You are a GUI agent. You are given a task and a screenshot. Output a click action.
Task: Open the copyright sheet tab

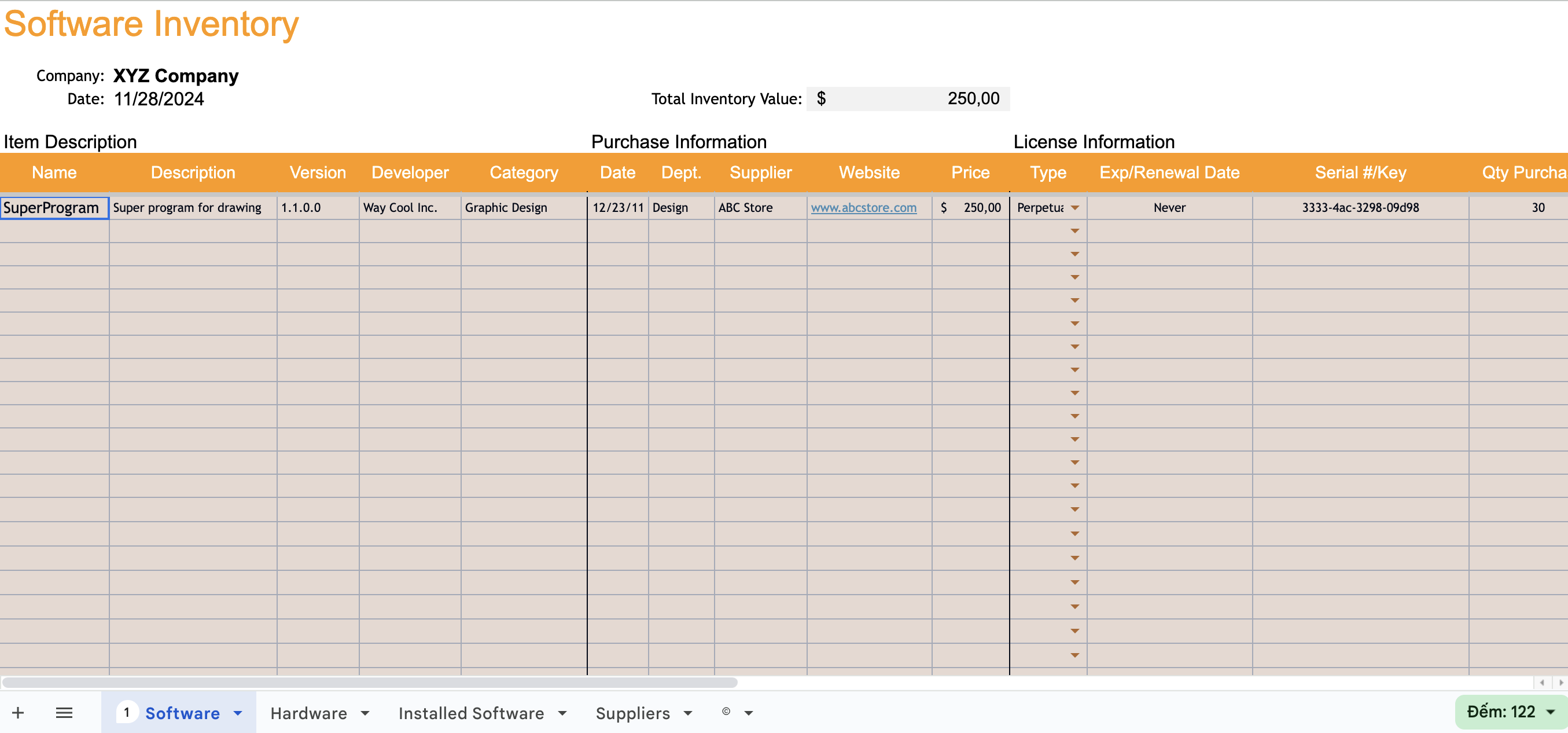point(726,711)
